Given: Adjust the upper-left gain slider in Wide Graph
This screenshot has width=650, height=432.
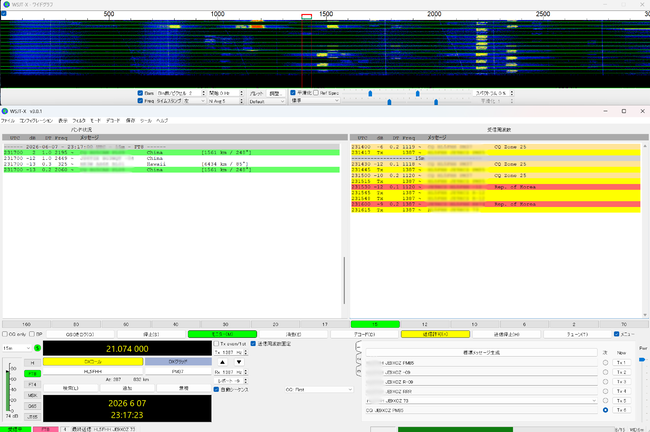Looking at the screenshot, I should coord(370,94).
